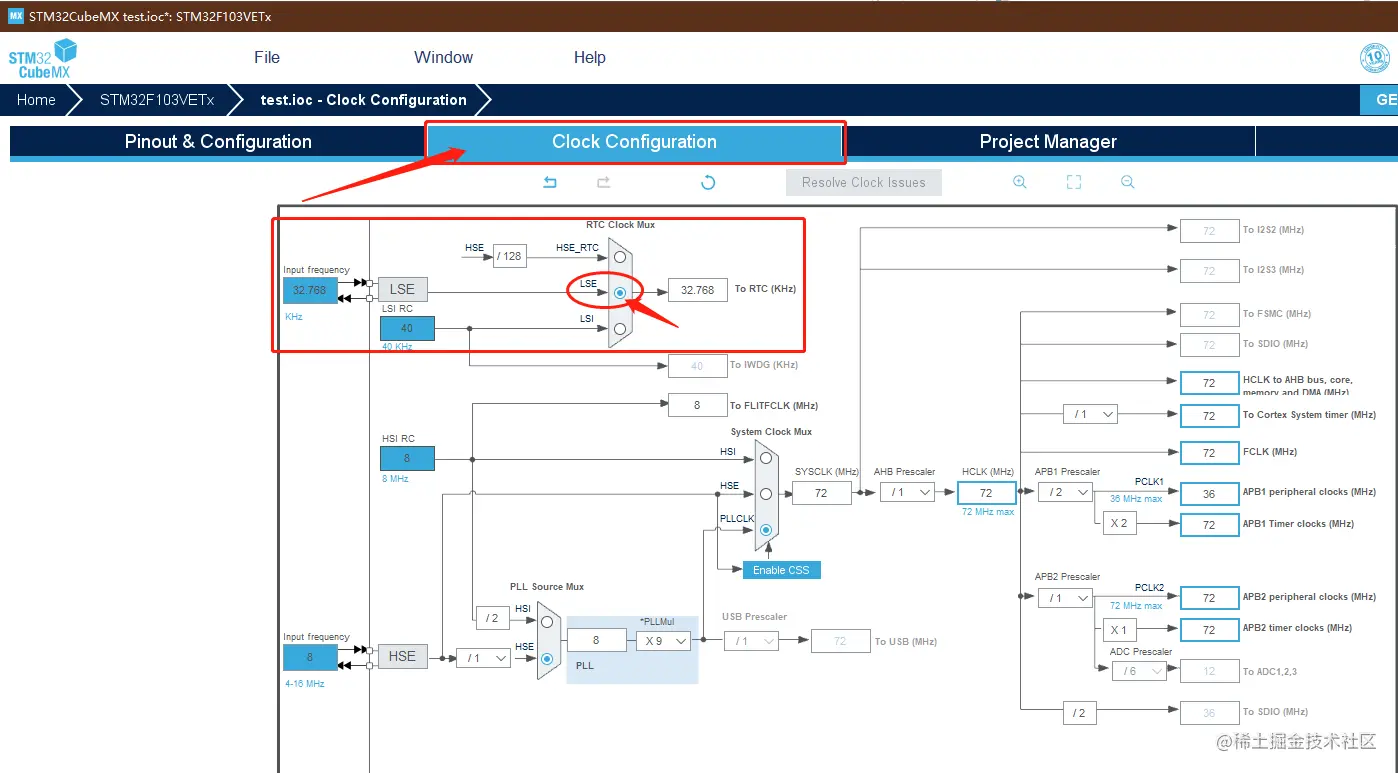
Task: Select PLLCLK in System Clock Mux
Action: (x=766, y=529)
